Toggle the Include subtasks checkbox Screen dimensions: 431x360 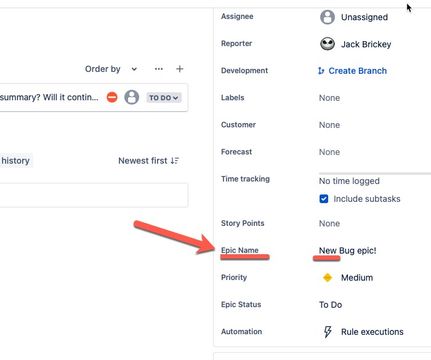[x=324, y=199]
